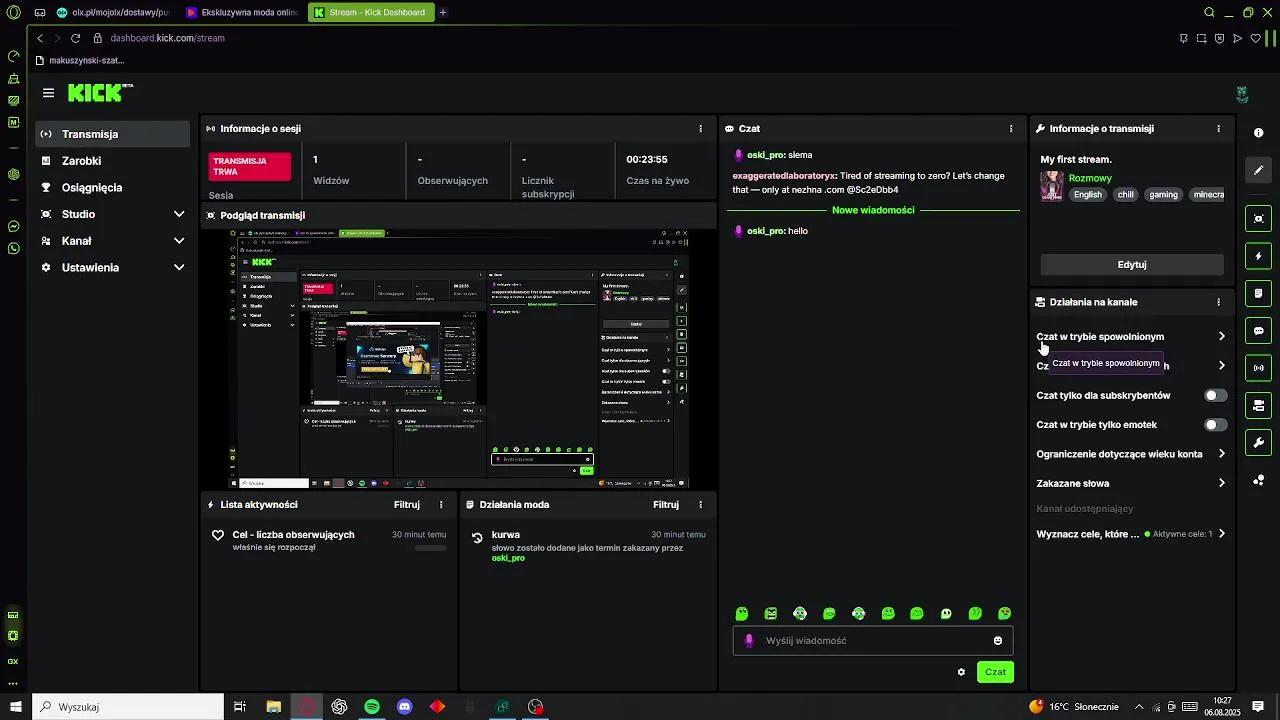This screenshot has width=1280, height=720.
Task: Open a new browser tab
Action: coord(443,12)
